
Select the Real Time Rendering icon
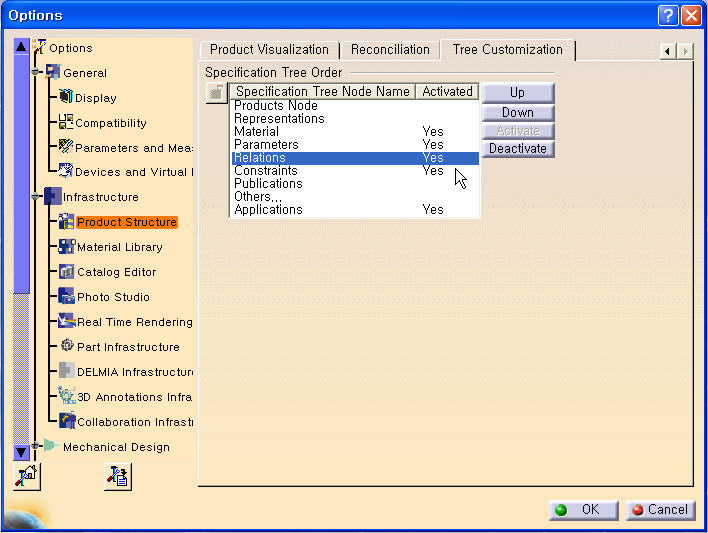[x=67, y=322]
